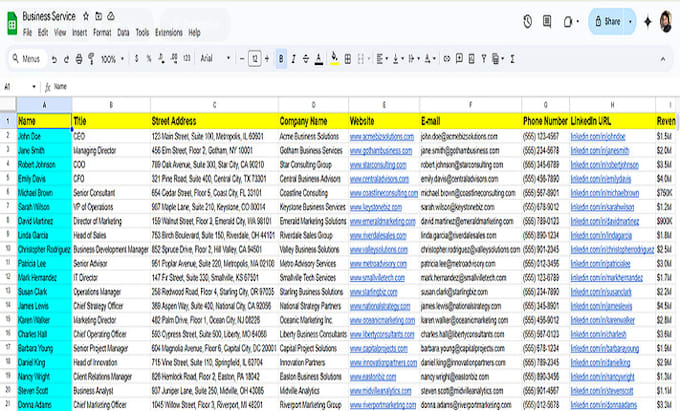Image resolution: width=680 pixels, height=411 pixels.
Task: Open the View menu
Action: pyautogui.click(x=60, y=33)
